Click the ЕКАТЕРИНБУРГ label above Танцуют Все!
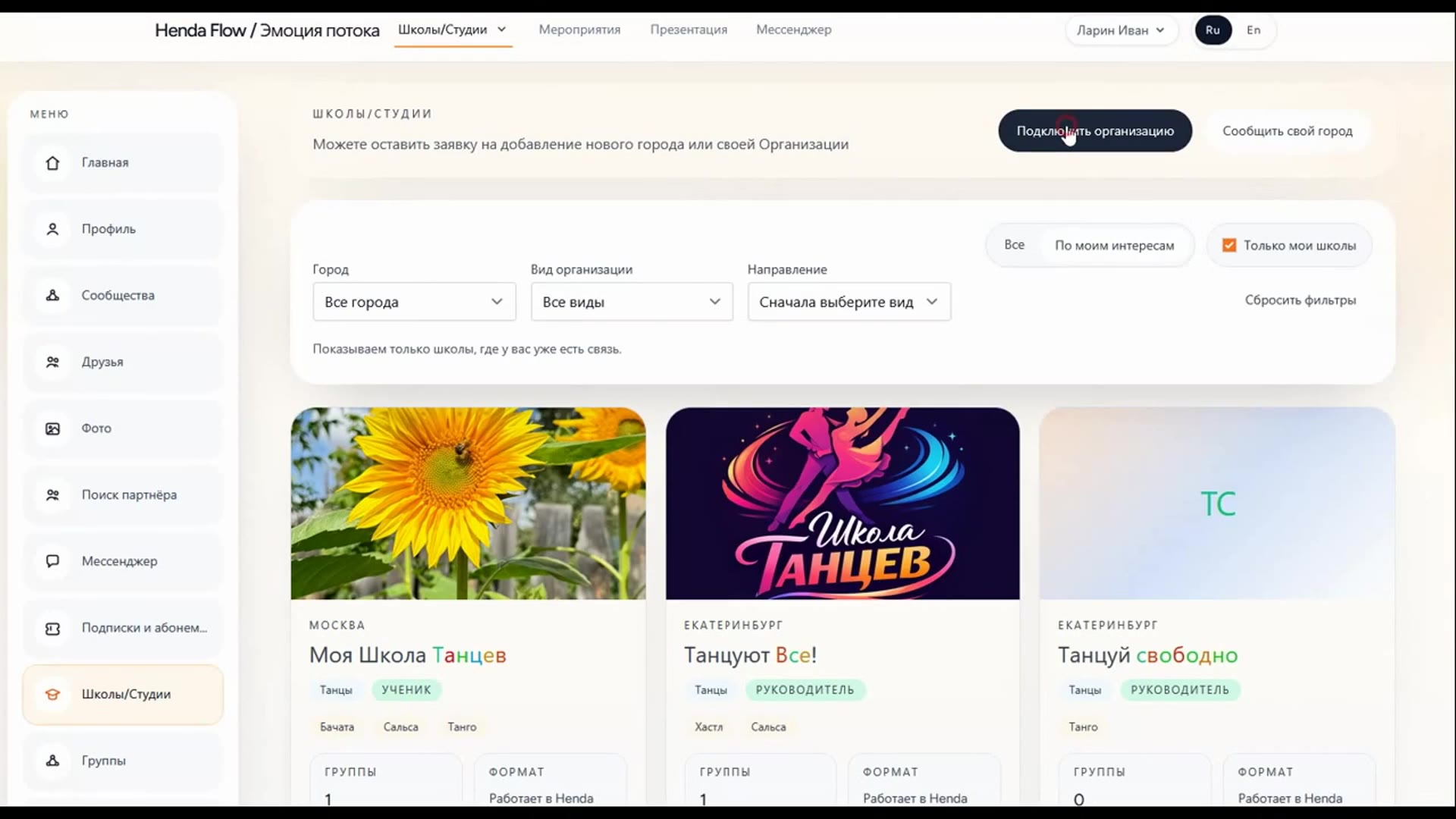 pyautogui.click(x=733, y=626)
